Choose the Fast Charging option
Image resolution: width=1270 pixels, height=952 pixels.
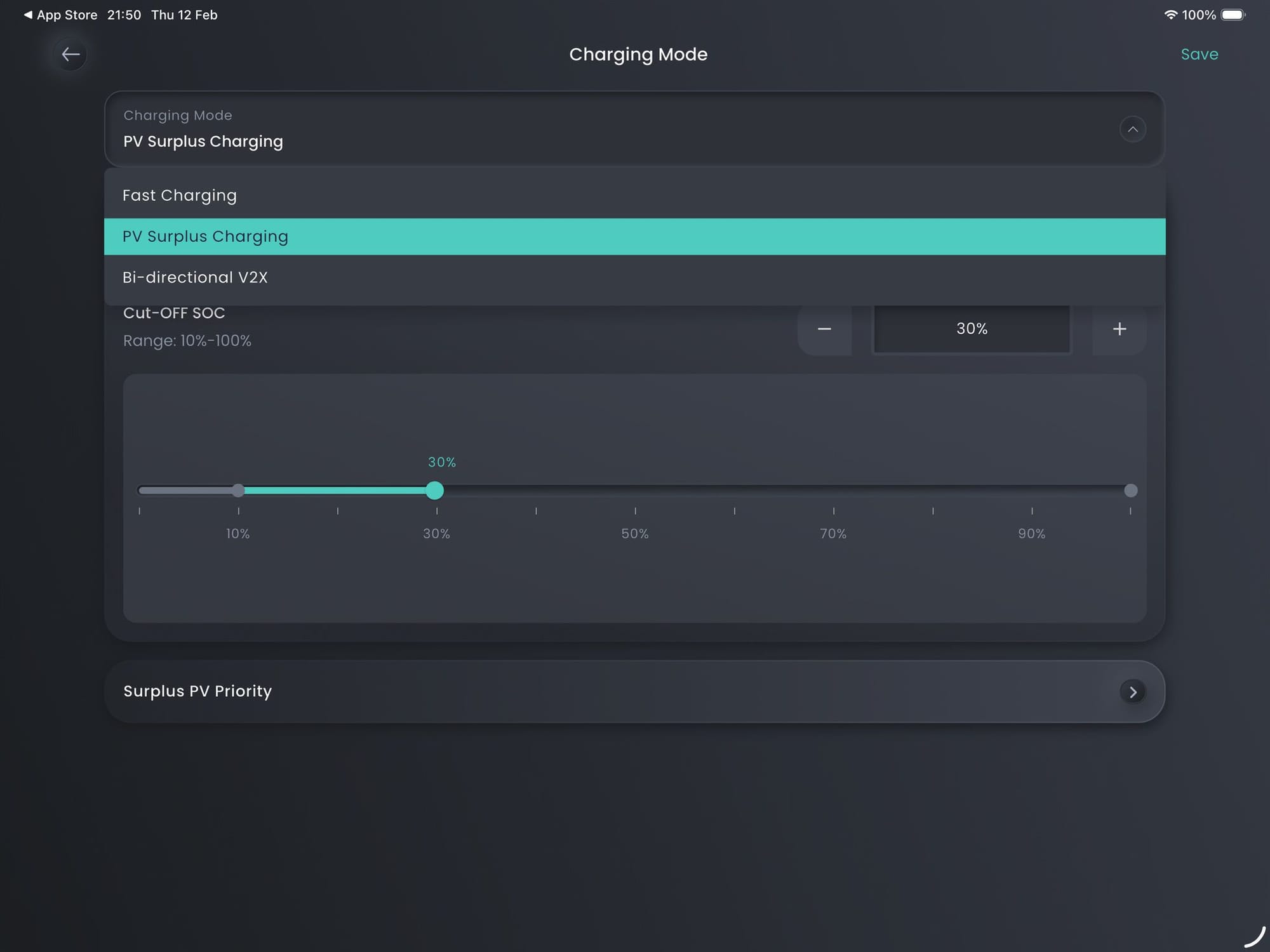click(634, 195)
